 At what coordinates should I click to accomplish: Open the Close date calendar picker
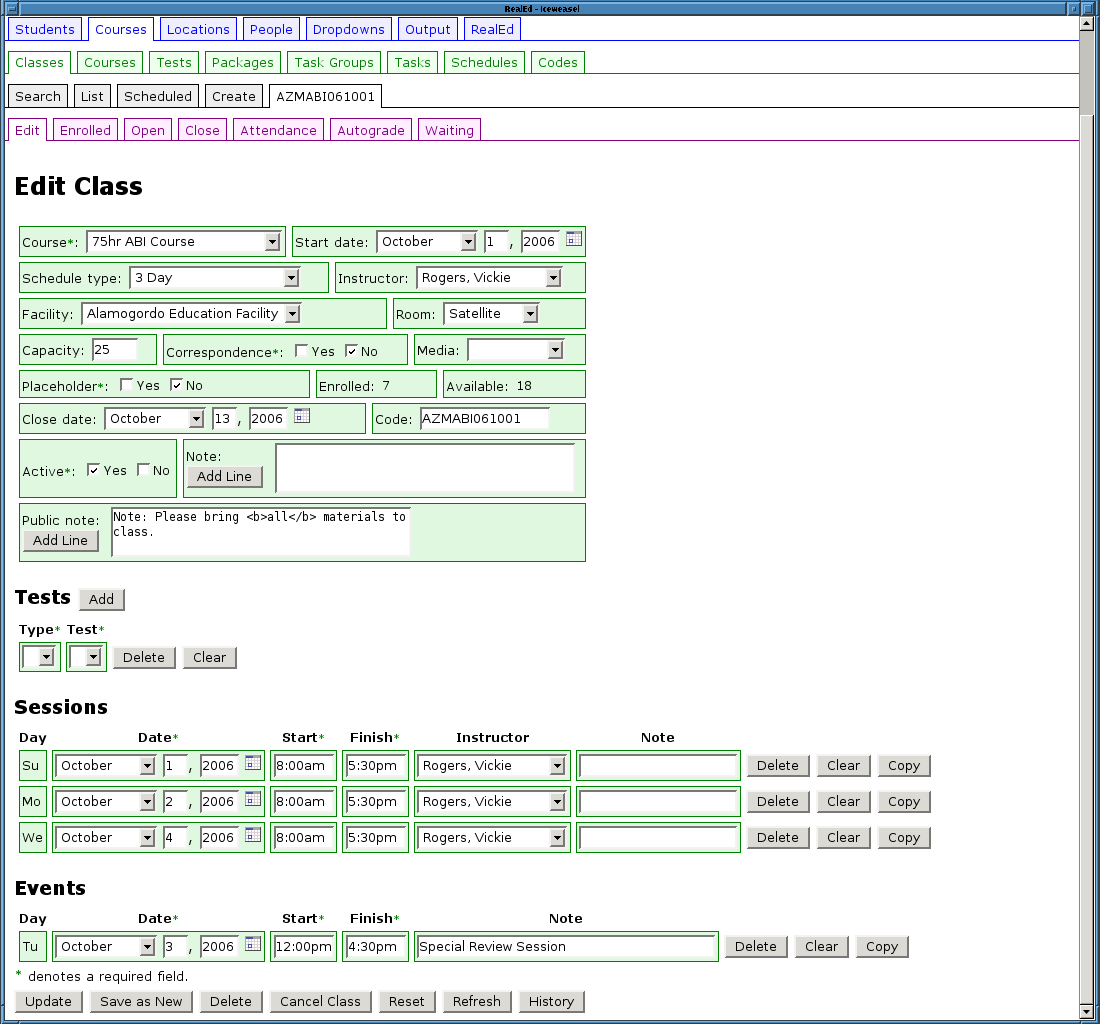pyautogui.click(x=302, y=416)
